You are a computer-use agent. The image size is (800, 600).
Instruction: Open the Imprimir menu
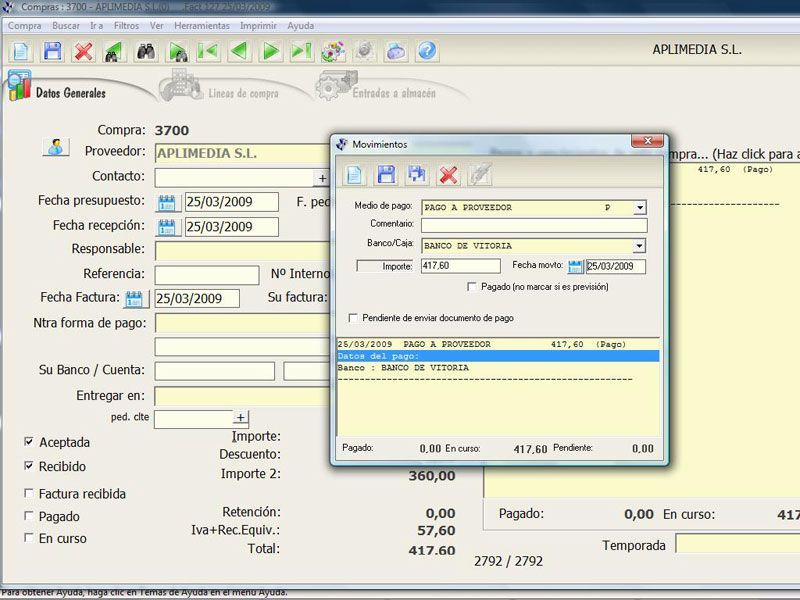tap(258, 26)
